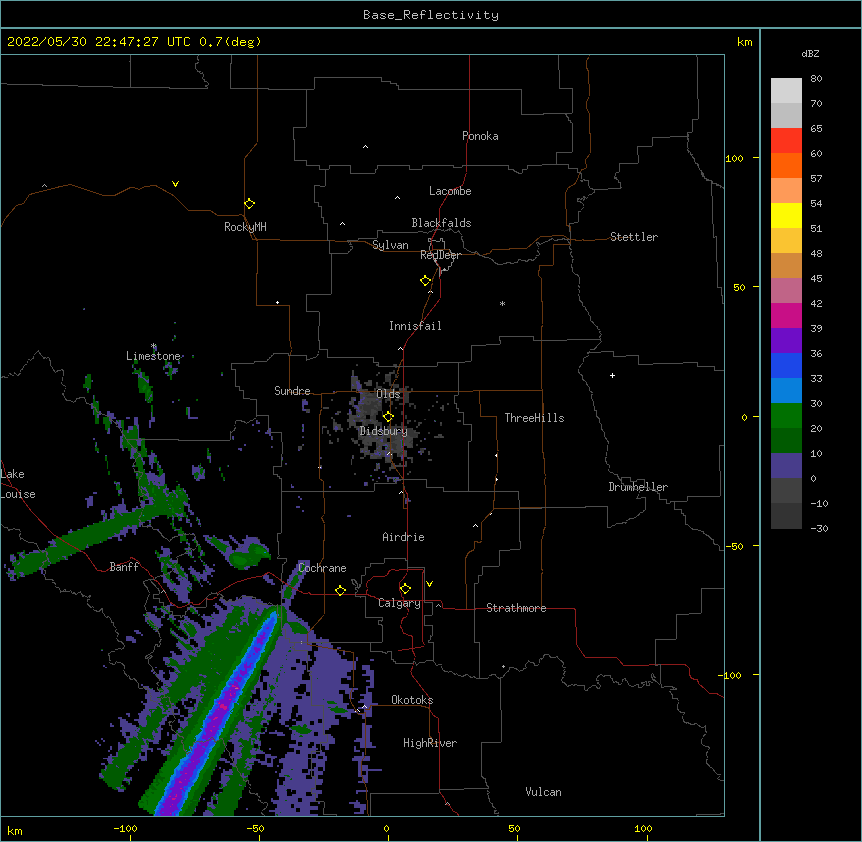Pick the green 30-20 dBZ legend swatch

tap(786, 416)
